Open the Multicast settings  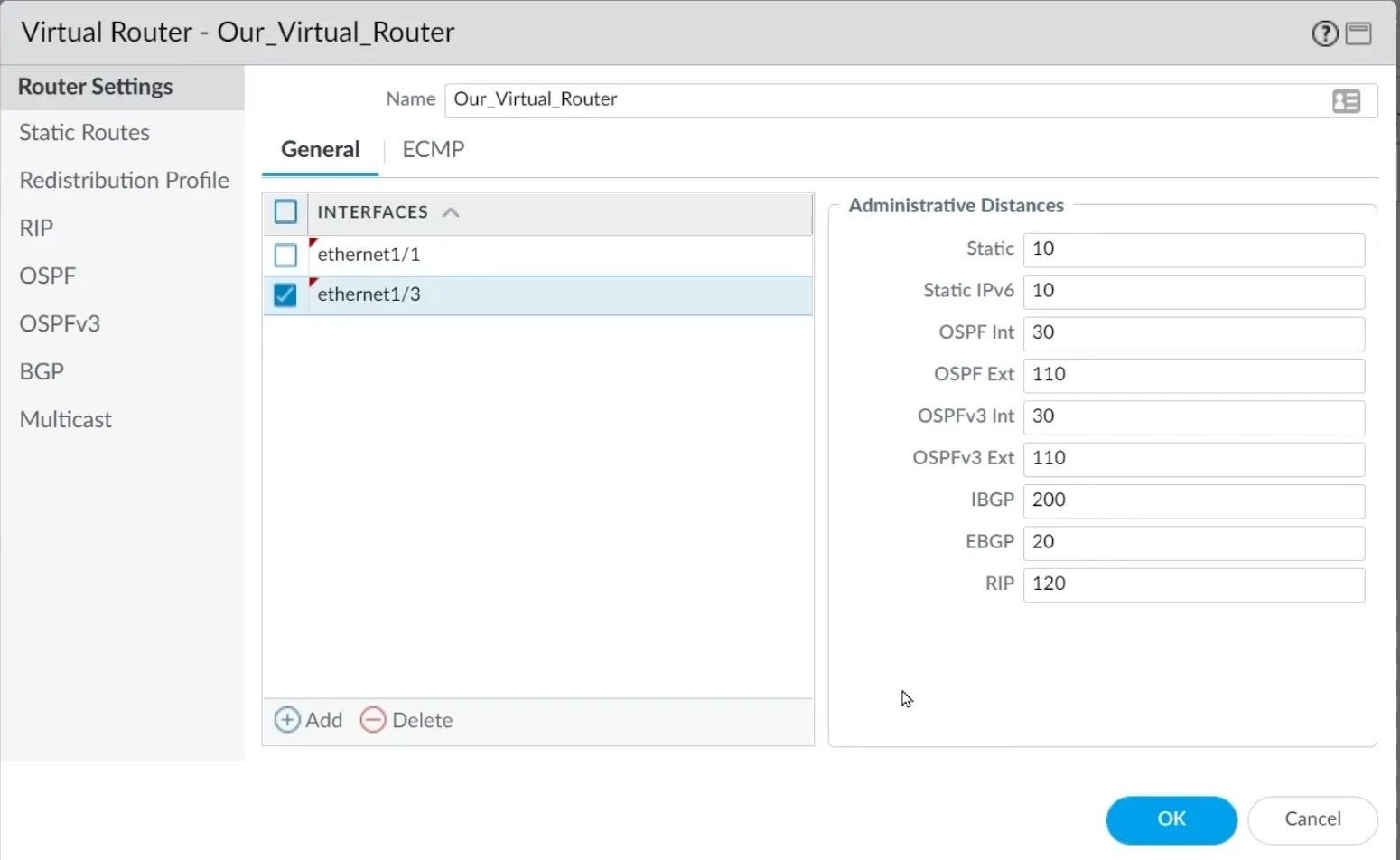(x=65, y=418)
